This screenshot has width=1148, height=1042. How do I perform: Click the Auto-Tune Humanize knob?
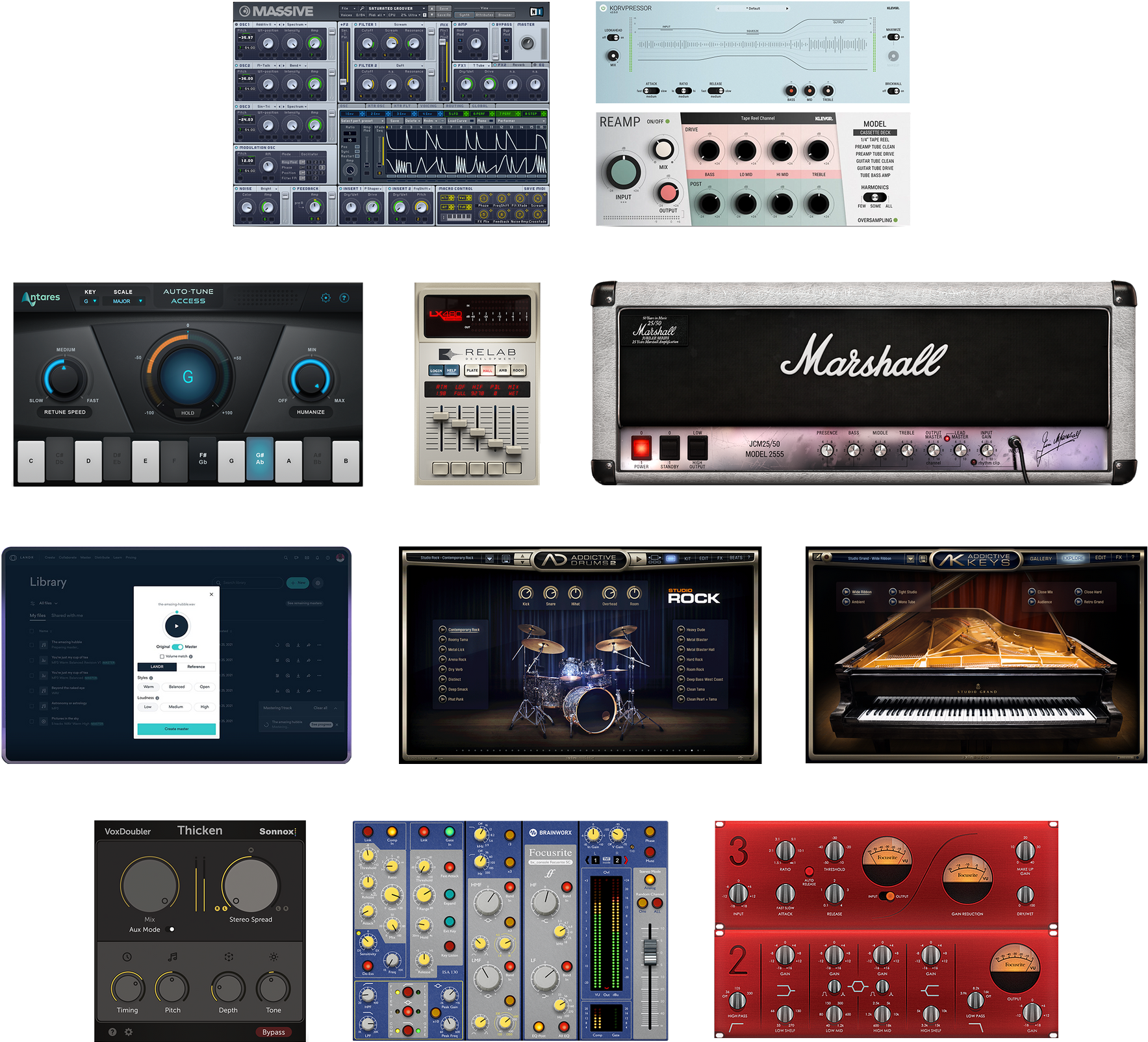(311, 377)
